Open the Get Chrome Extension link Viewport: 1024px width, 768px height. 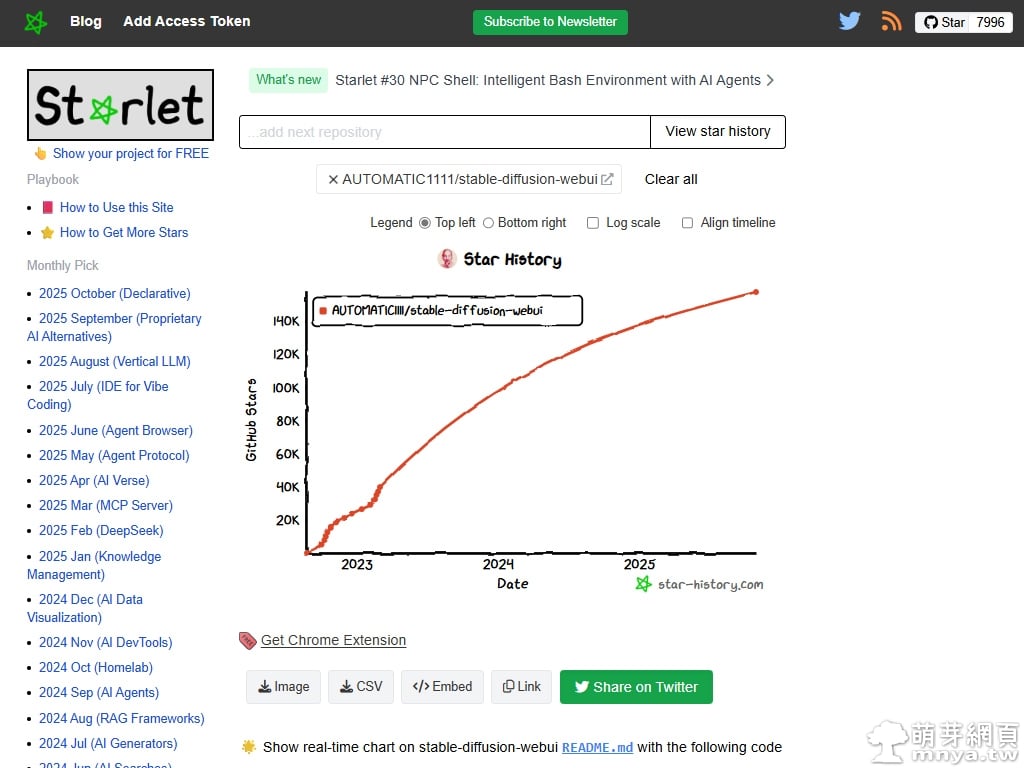click(332, 640)
